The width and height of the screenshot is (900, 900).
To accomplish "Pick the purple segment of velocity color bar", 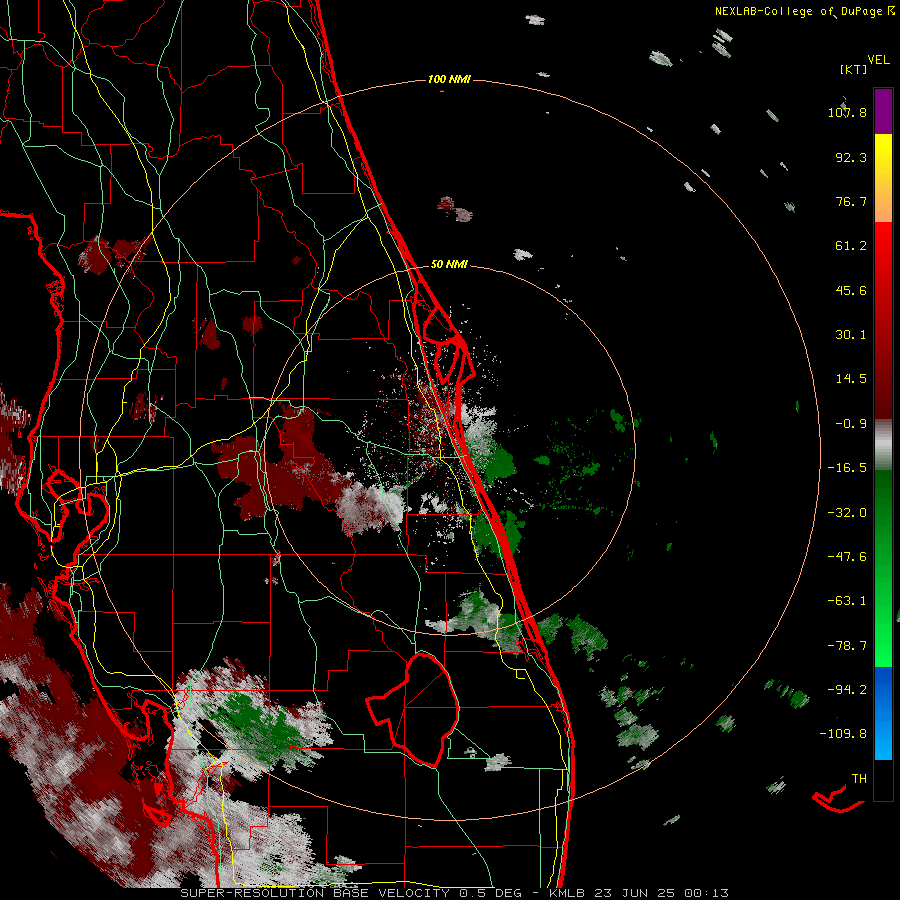I will pyautogui.click(x=883, y=111).
